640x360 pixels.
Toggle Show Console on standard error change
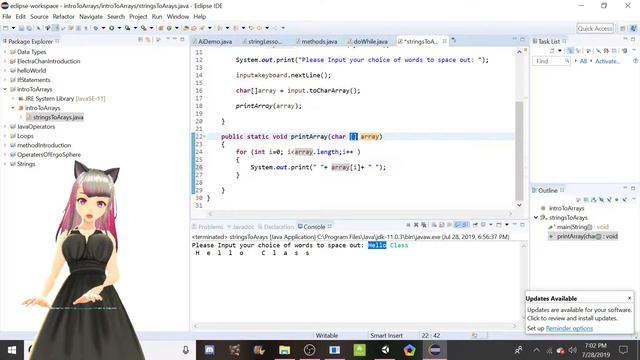pyautogui.click(x=465, y=225)
